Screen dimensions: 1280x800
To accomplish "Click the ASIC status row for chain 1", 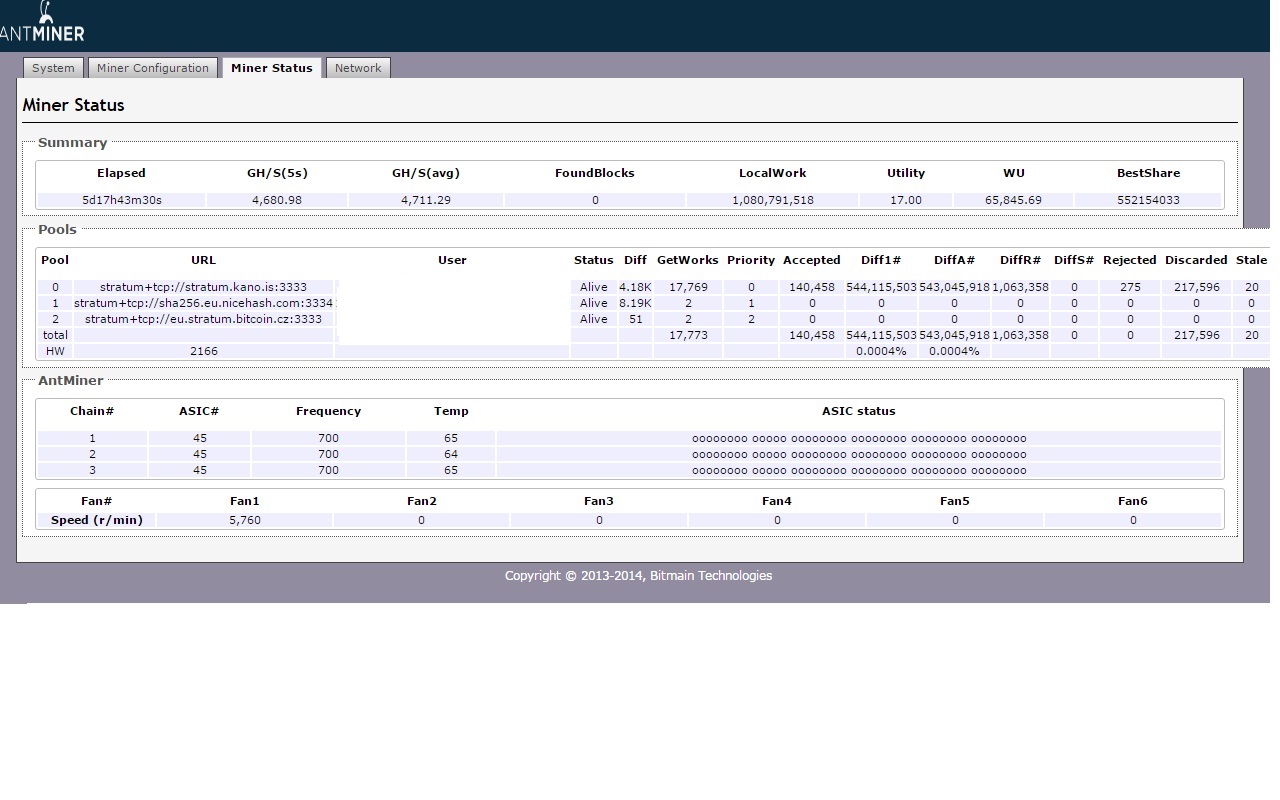I will tap(858, 438).
